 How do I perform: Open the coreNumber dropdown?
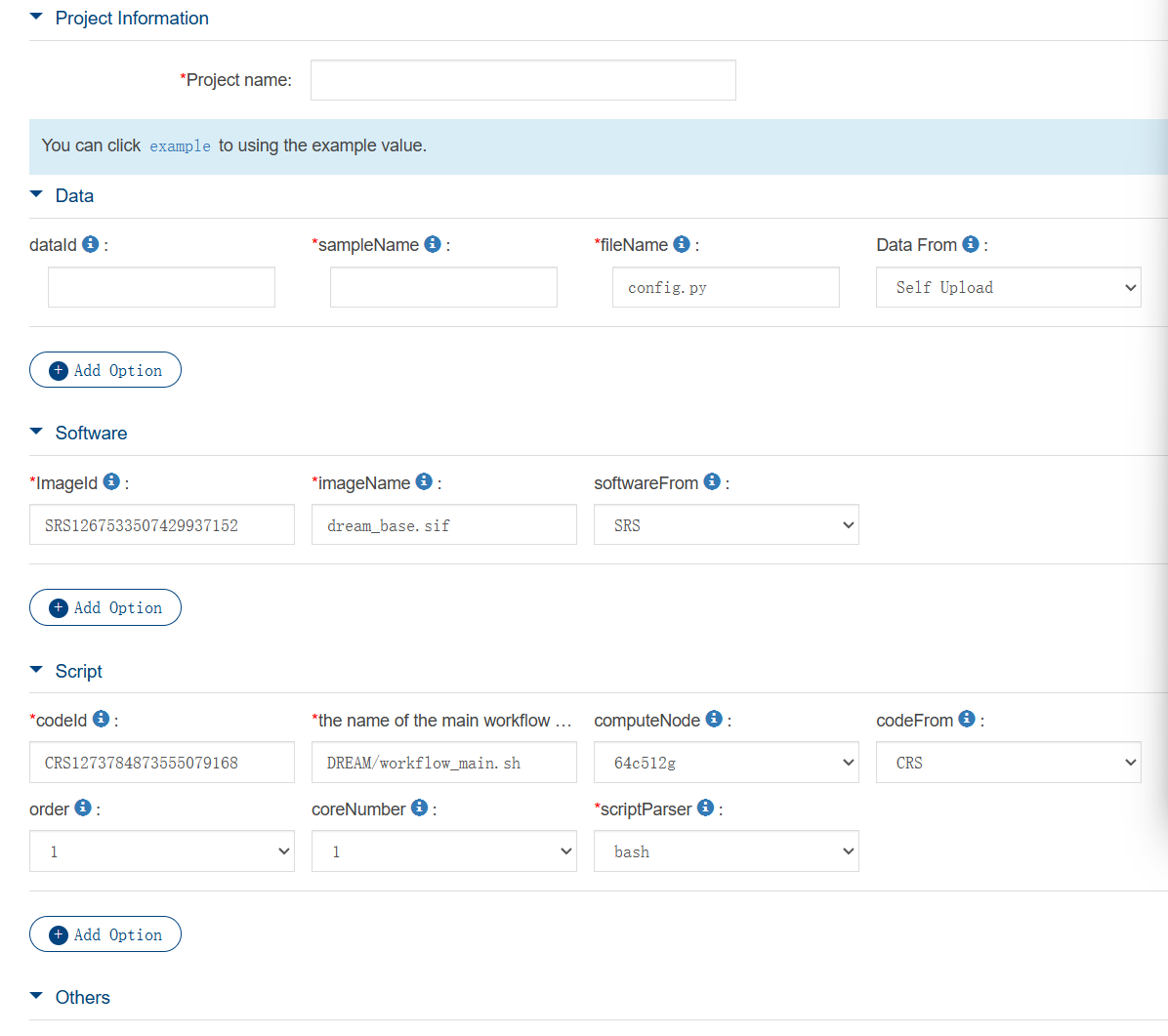(444, 851)
